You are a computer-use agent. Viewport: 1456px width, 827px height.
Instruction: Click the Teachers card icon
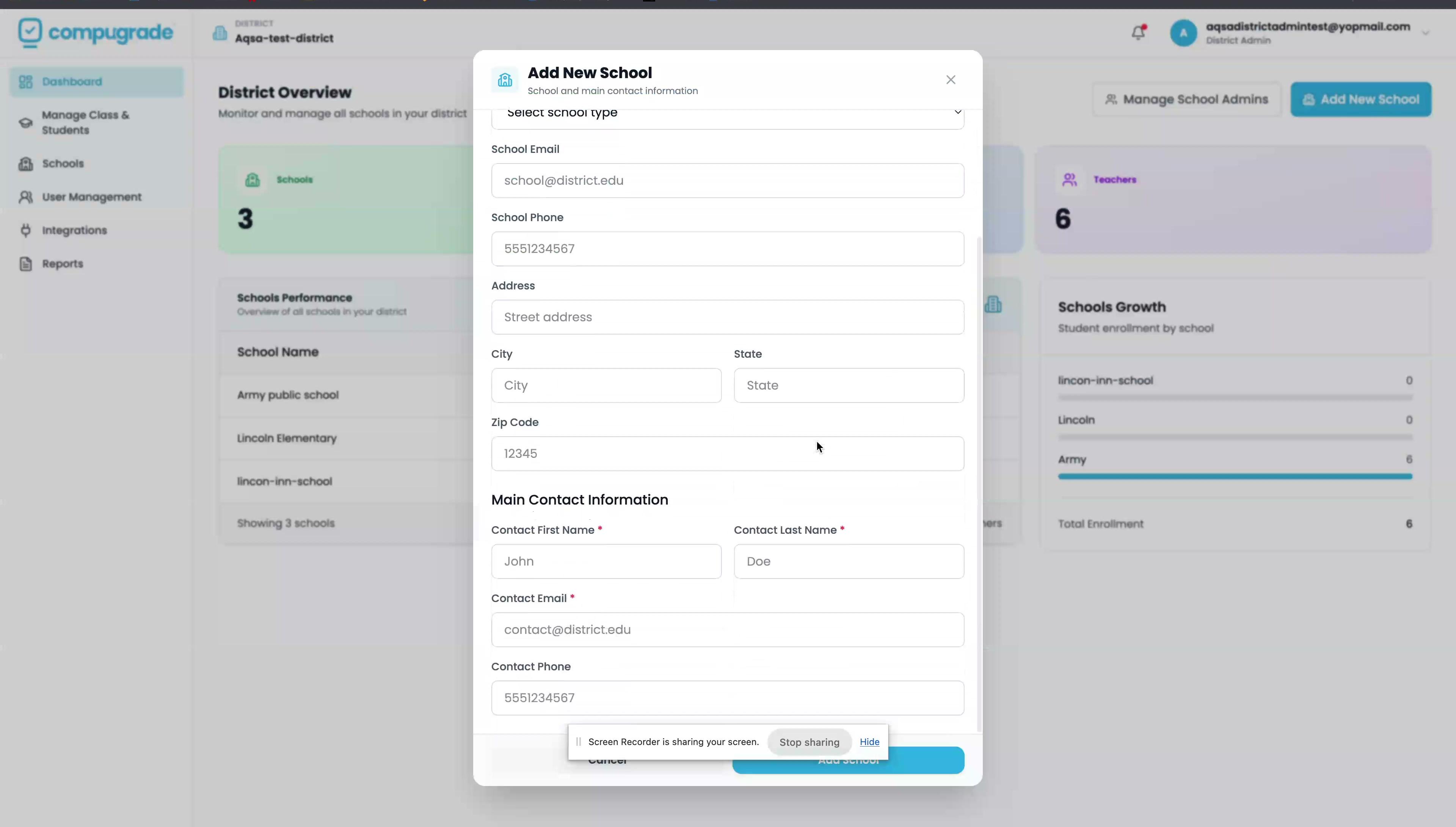click(x=1069, y=180)
